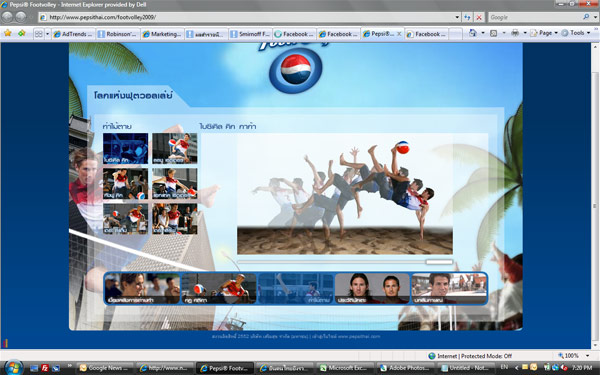Expand the Print options dropdown arrow
Image resolution: width=600 pixels, height=375 pixels.
click(x=525, y=33)
